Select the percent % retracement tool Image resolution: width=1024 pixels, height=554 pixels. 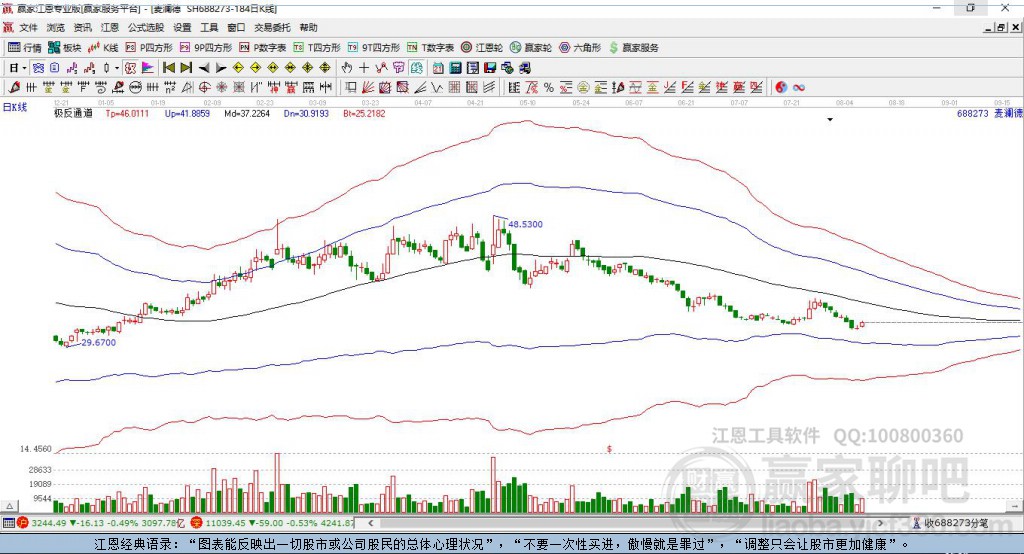[x=549, y=88]
